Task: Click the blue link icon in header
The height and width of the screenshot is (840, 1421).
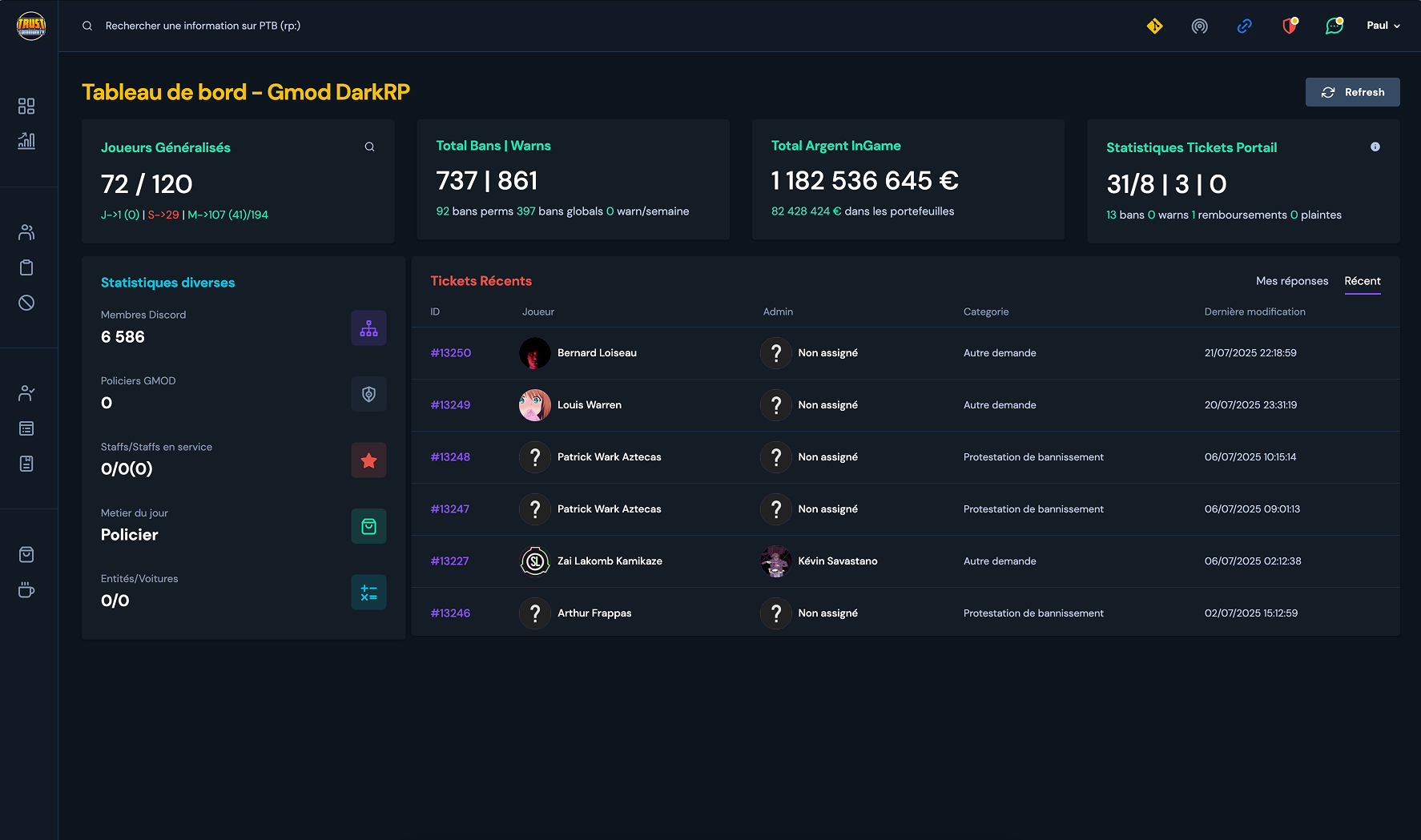Action: [x=1244, y=26]
